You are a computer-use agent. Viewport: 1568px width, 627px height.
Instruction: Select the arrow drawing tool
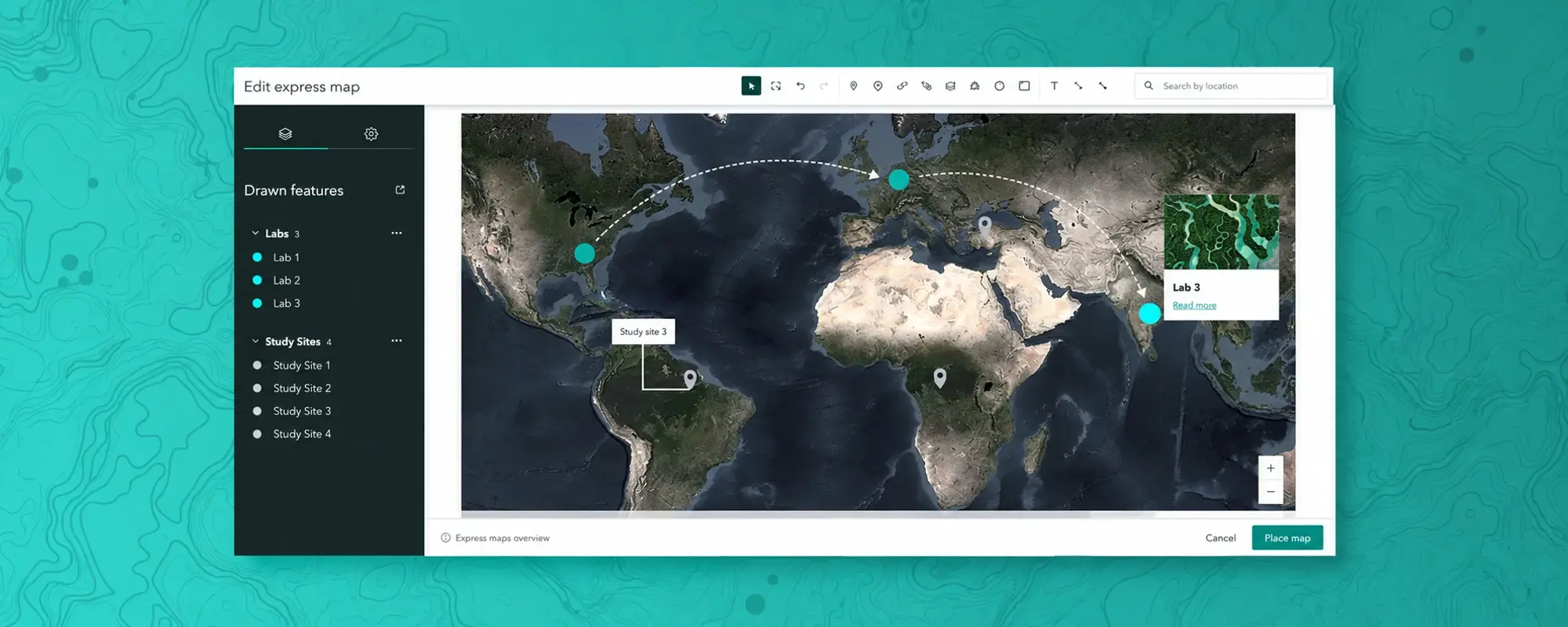[x=1079, y=86]
